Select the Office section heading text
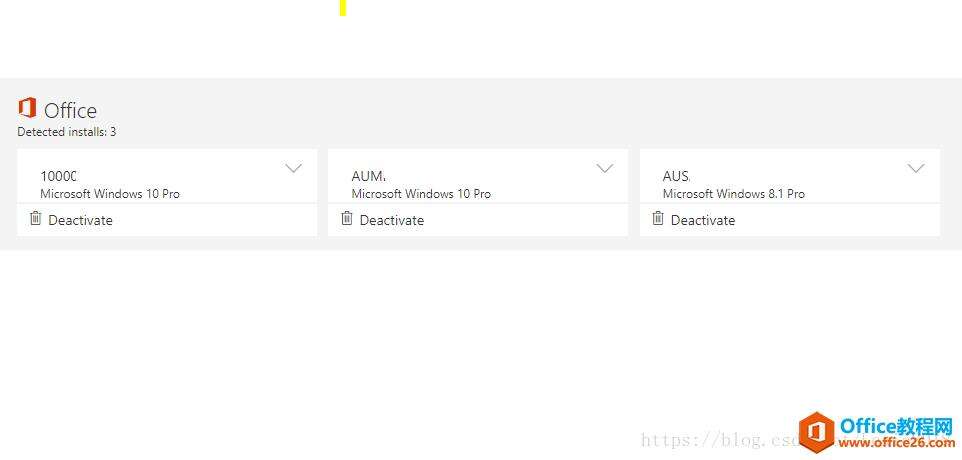The width and height of the screenshot is (962, 460). point(71,111)
